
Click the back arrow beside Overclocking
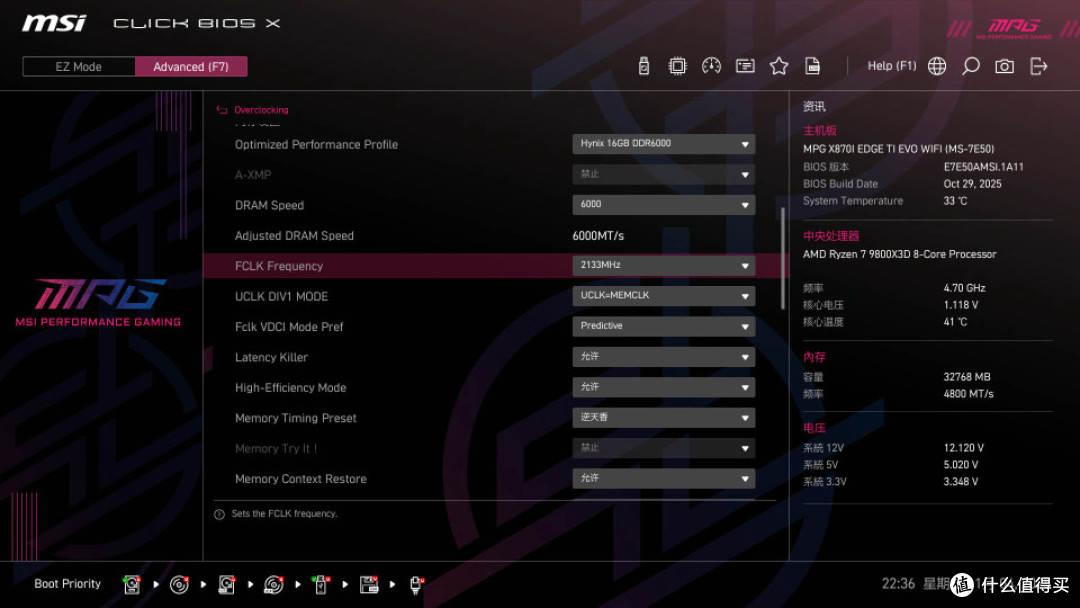coord(221,109)
